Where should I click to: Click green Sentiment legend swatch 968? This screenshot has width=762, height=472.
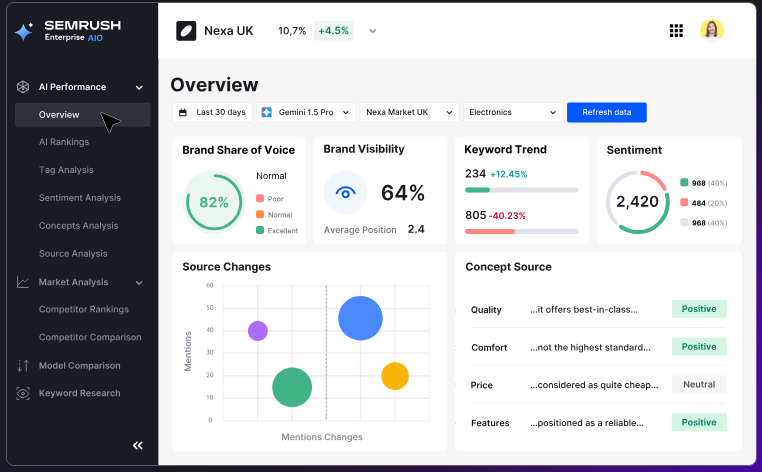coord(684,182)
